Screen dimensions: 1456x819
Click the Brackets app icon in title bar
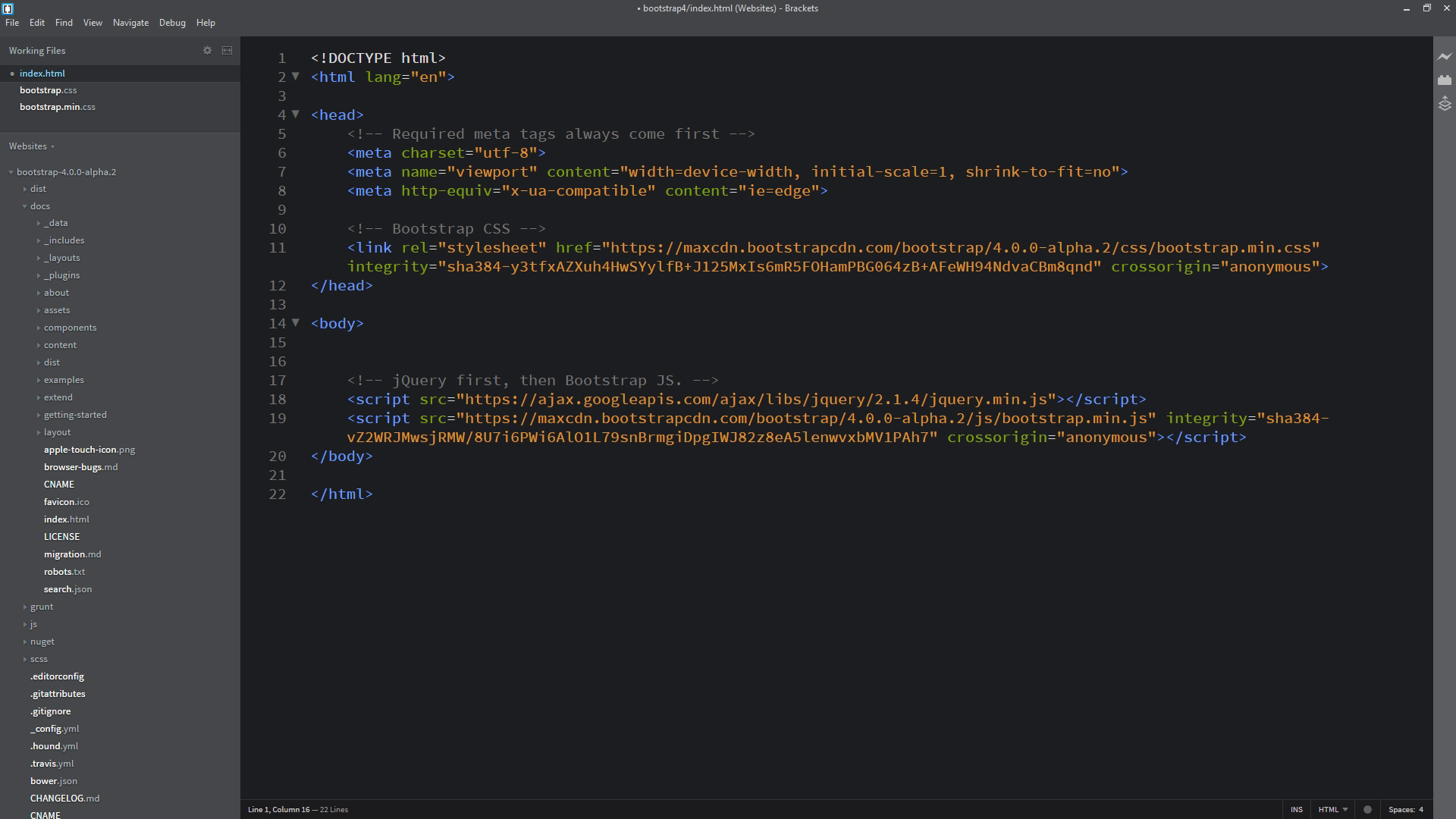pos(8,8)
